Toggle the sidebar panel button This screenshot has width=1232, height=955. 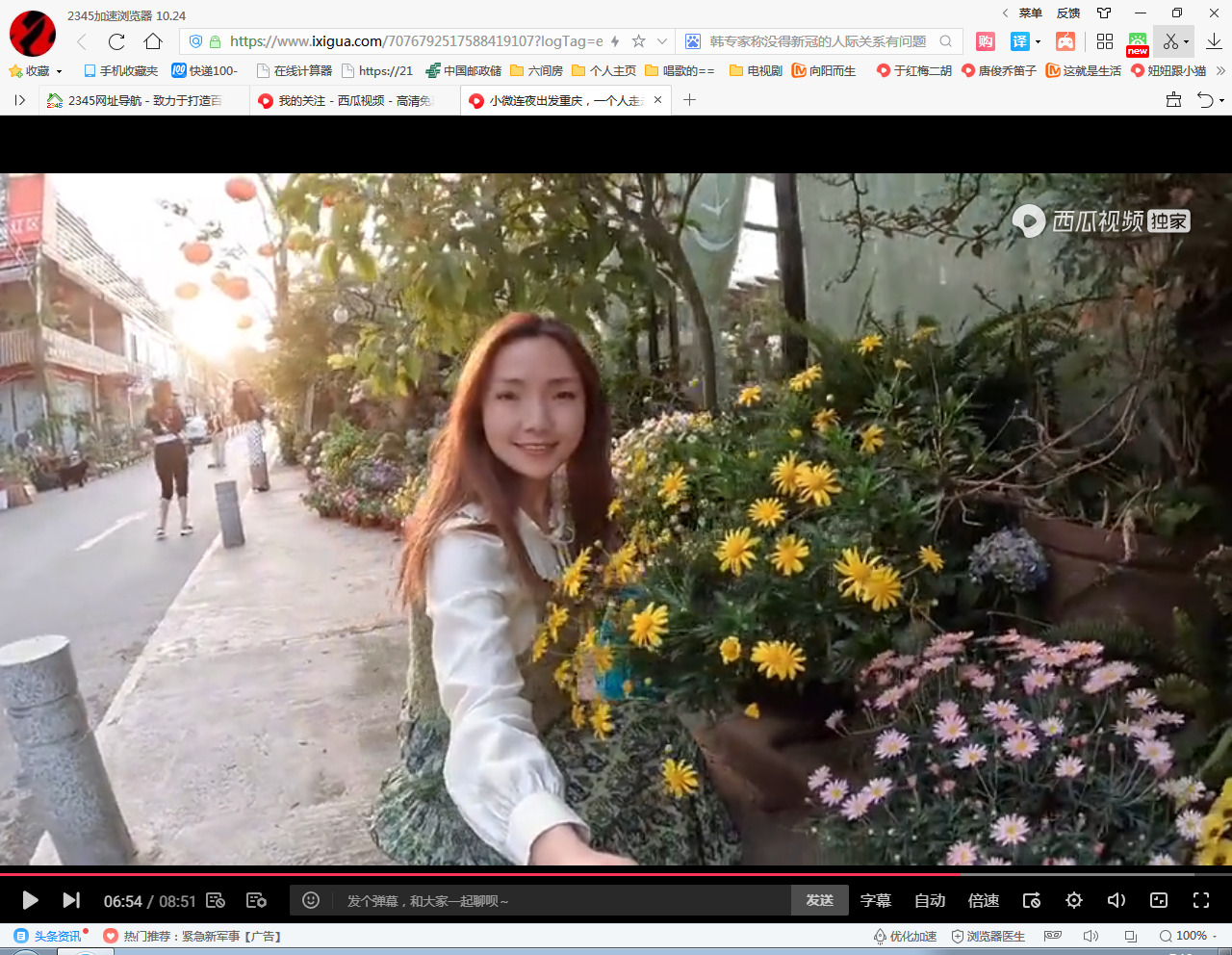tap(19, 100)
